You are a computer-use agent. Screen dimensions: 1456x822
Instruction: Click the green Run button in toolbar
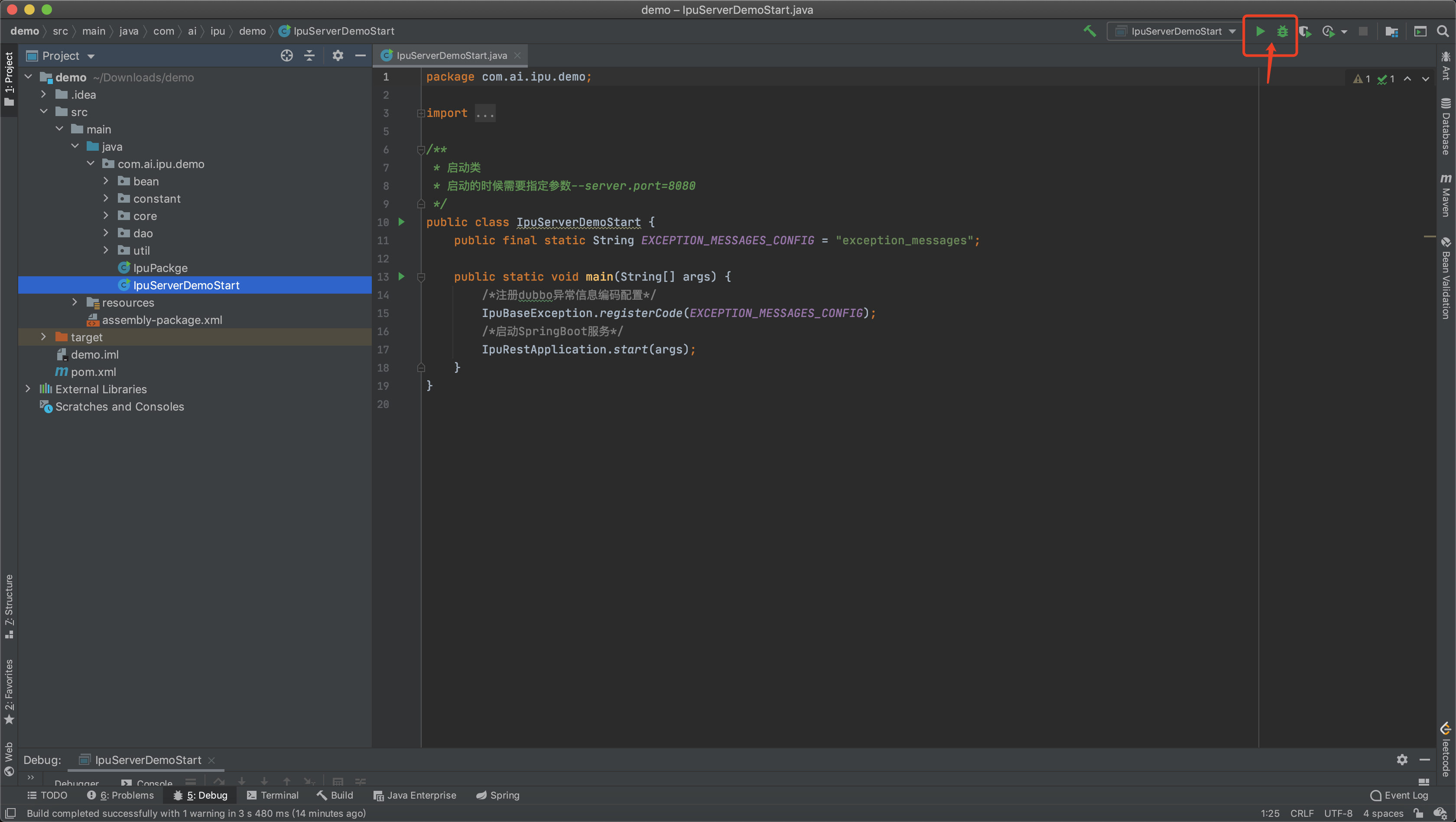point(1260,31)
